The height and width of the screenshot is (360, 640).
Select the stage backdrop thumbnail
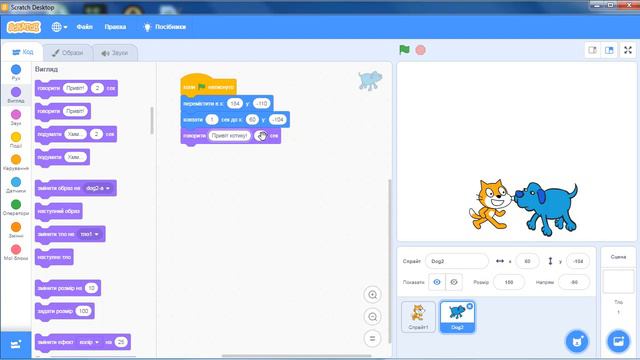pyautogui.click(x=618, y=281)
